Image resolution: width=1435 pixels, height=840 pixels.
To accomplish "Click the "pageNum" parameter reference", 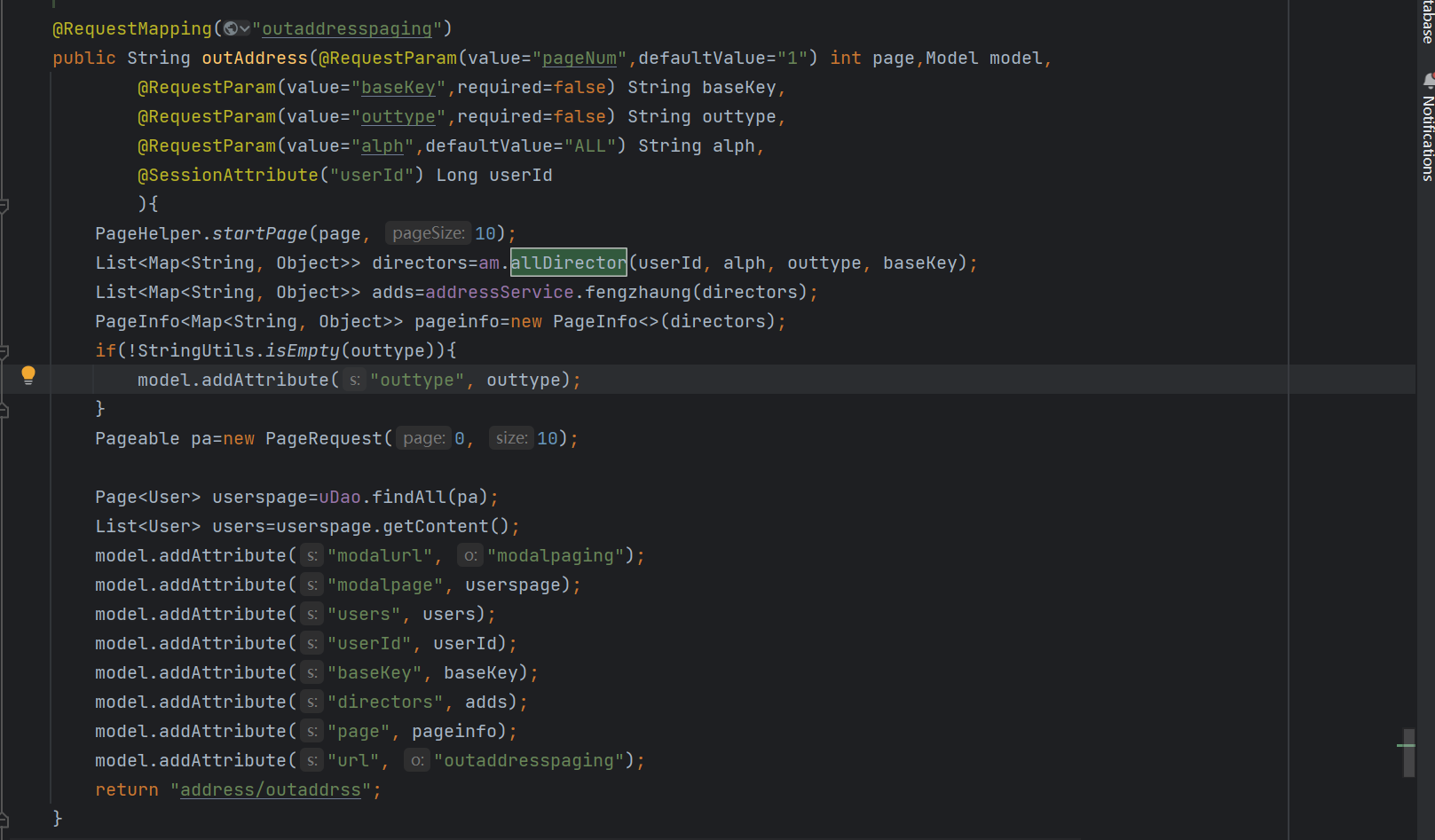I will (580, 58).
